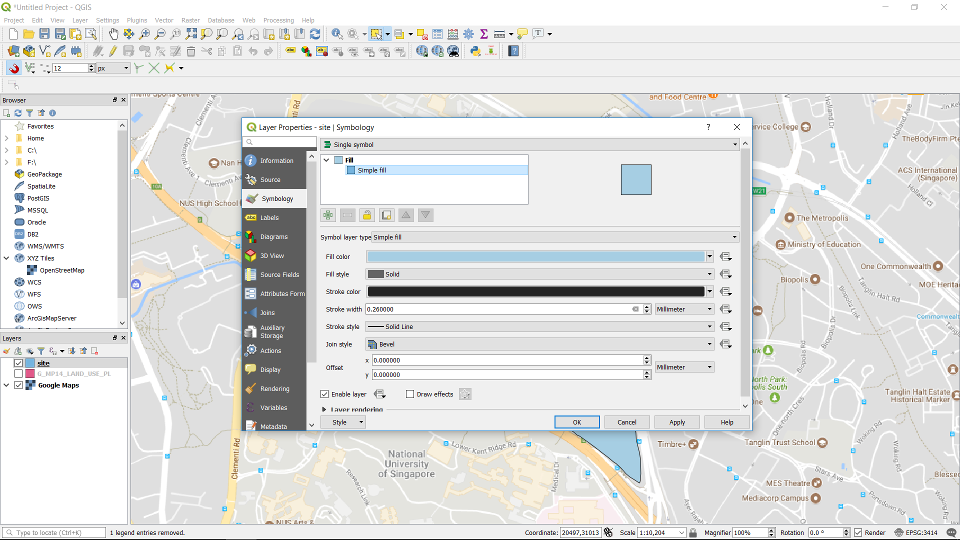The image size is (960, 540).
Task: Click the add symbol layer plus icon
Action: click(x=328, y=215)
